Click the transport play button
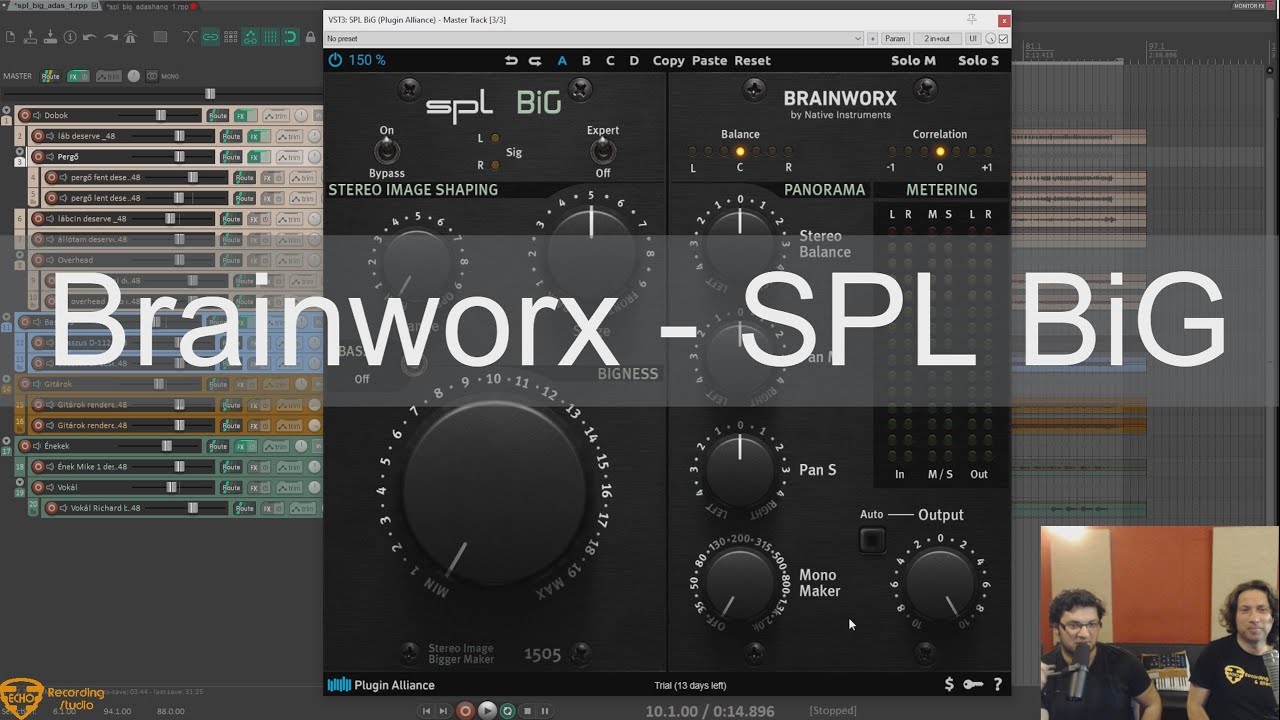The width and height of the screenshot is (1280, 720). tap(487, 711)
